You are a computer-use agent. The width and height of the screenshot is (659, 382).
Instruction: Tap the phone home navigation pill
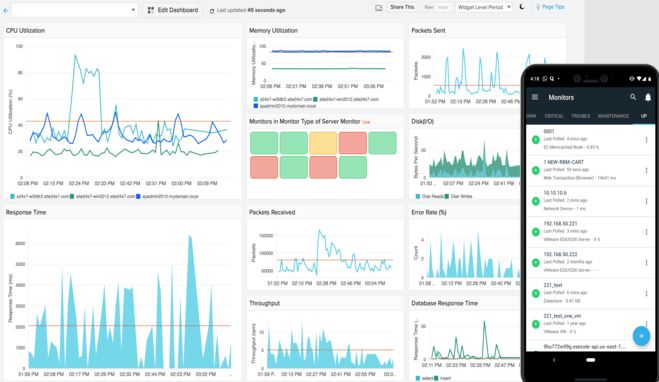pos(590,360)
